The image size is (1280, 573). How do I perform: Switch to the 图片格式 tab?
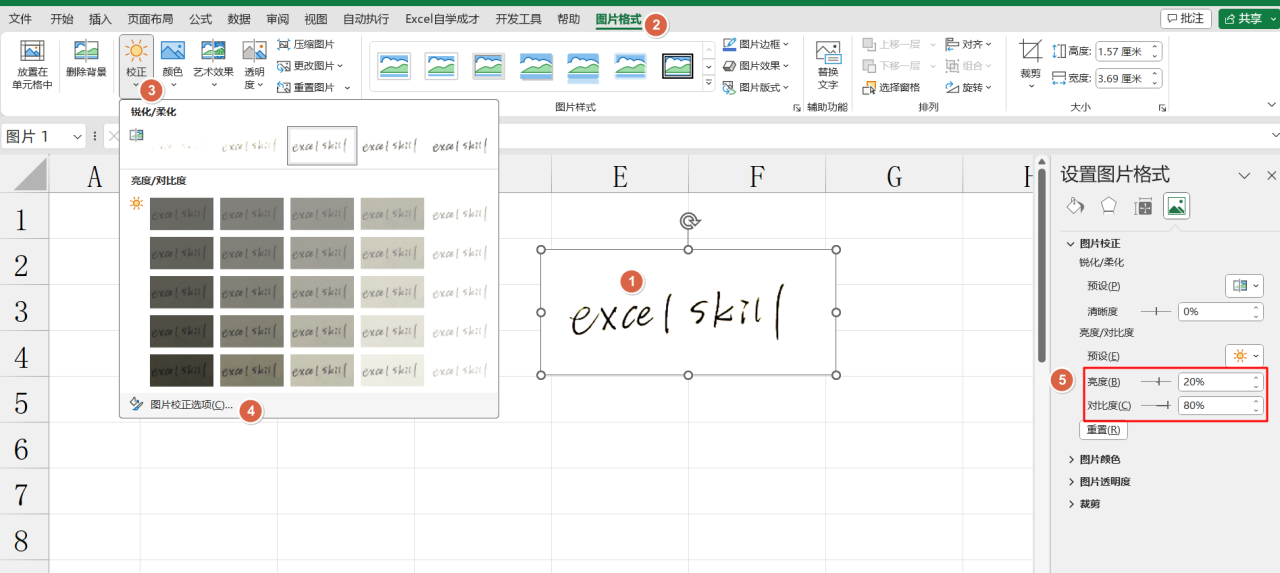[x=618, y=19]
